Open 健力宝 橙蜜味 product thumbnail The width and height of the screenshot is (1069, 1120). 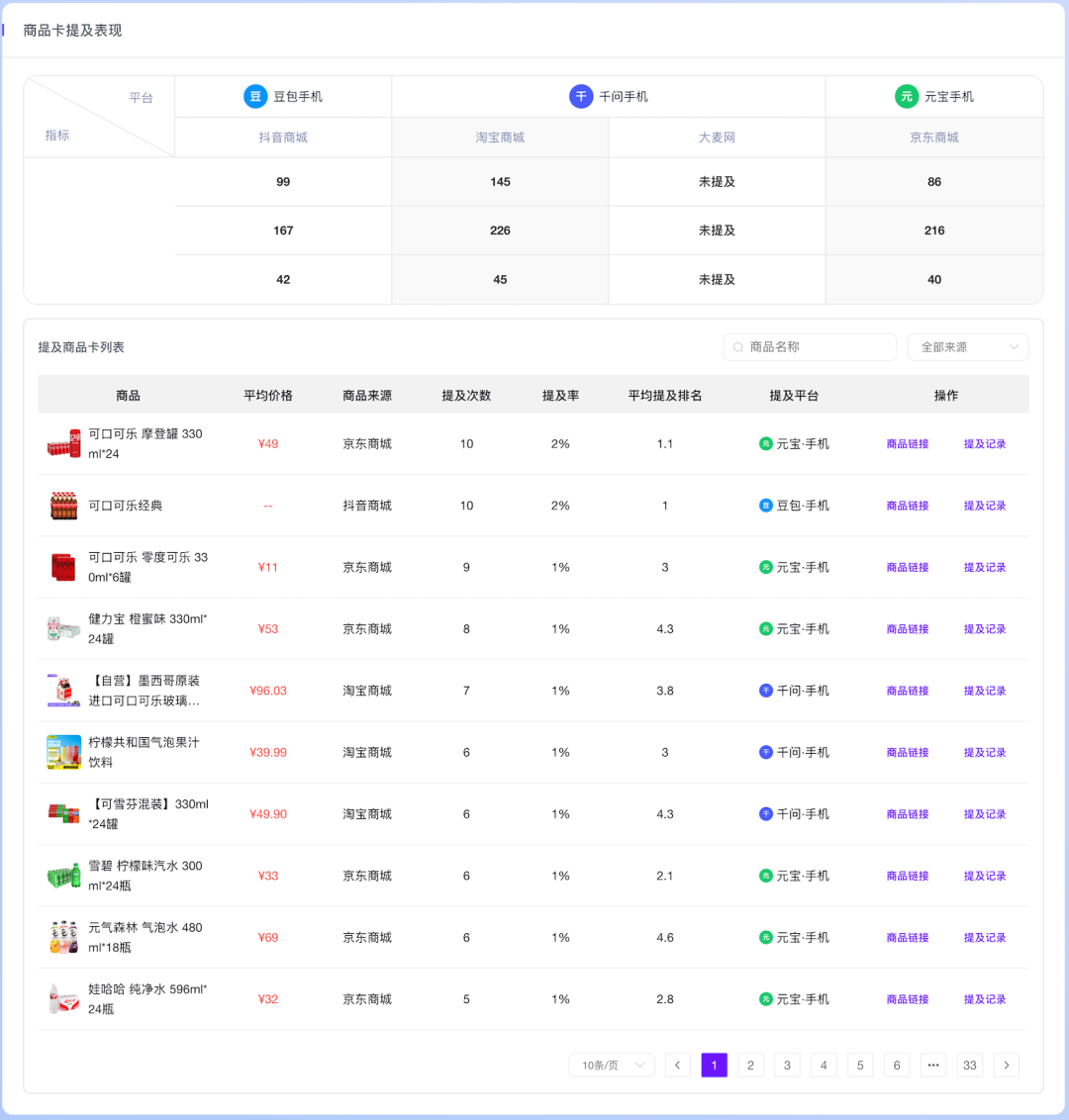tap(63, 629)
